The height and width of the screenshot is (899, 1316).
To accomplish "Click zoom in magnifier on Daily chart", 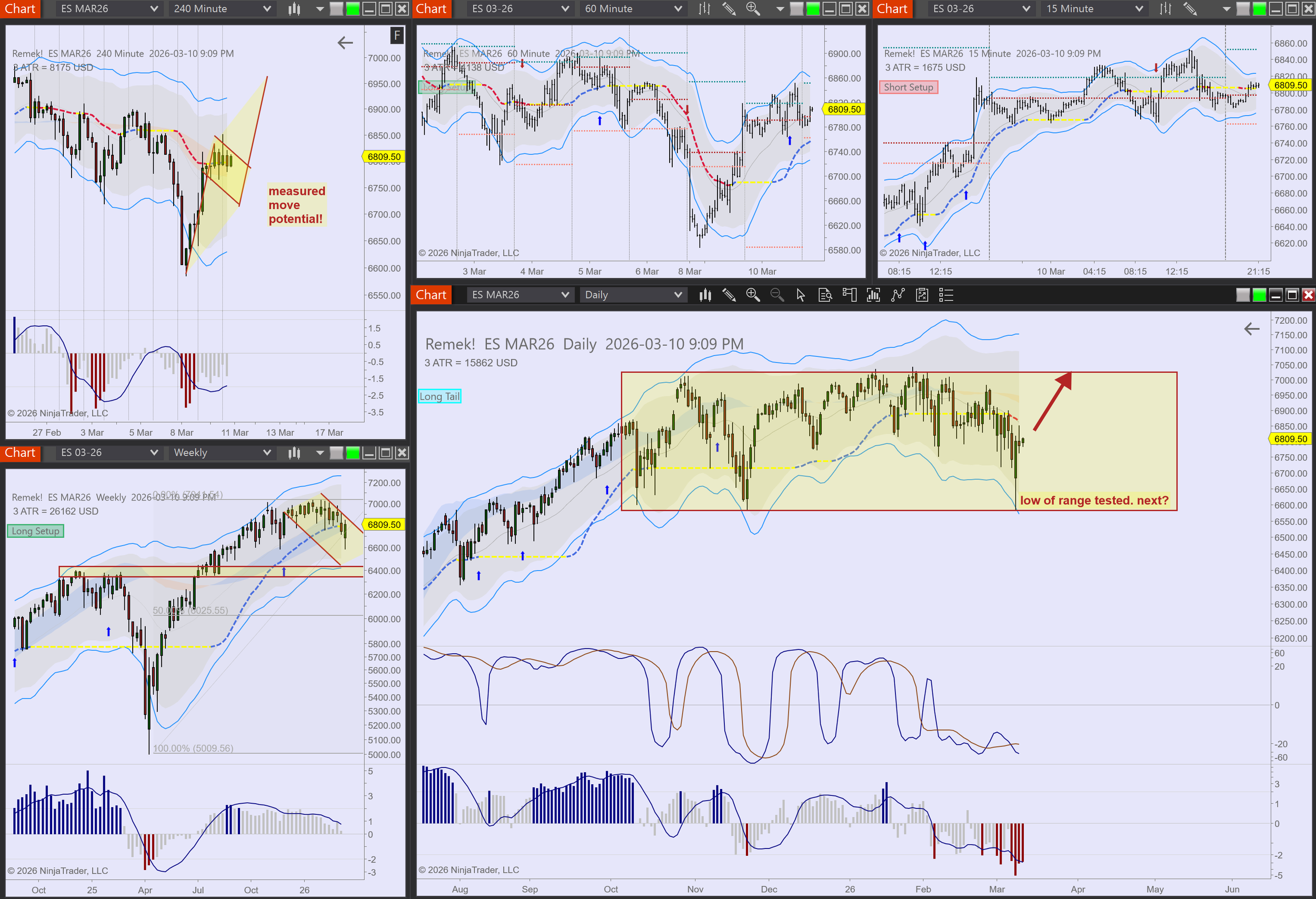I will click(x=753, y=295).
